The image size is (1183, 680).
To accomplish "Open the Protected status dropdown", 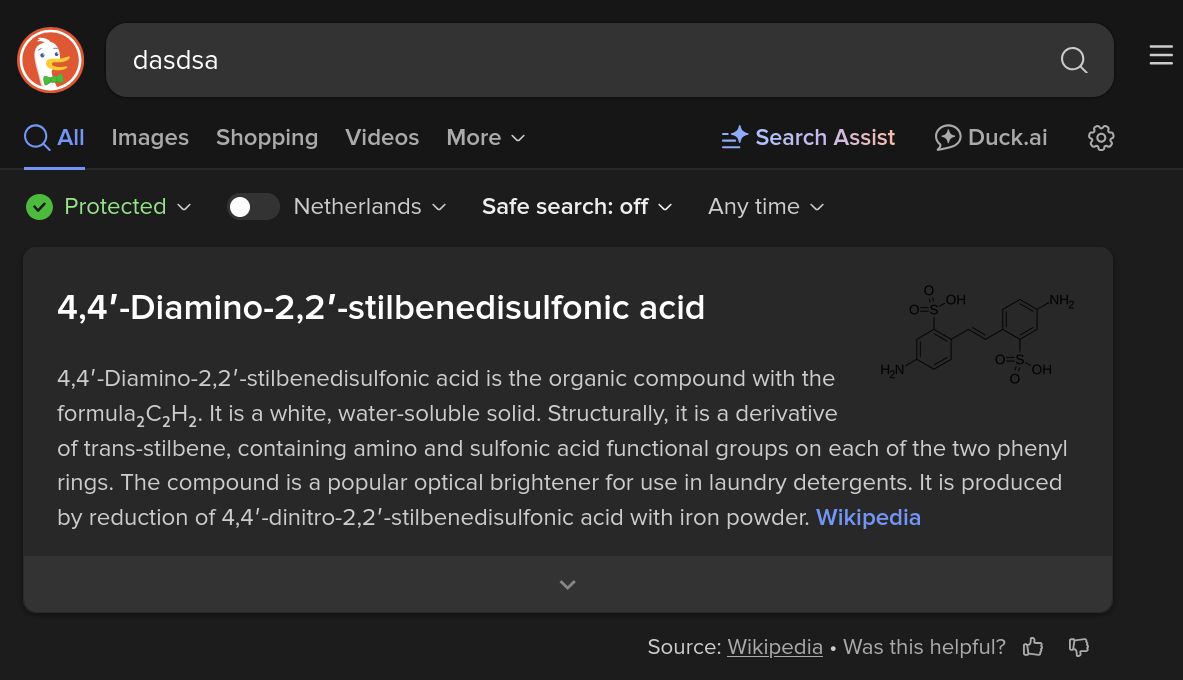I will [x=108, y=207].
